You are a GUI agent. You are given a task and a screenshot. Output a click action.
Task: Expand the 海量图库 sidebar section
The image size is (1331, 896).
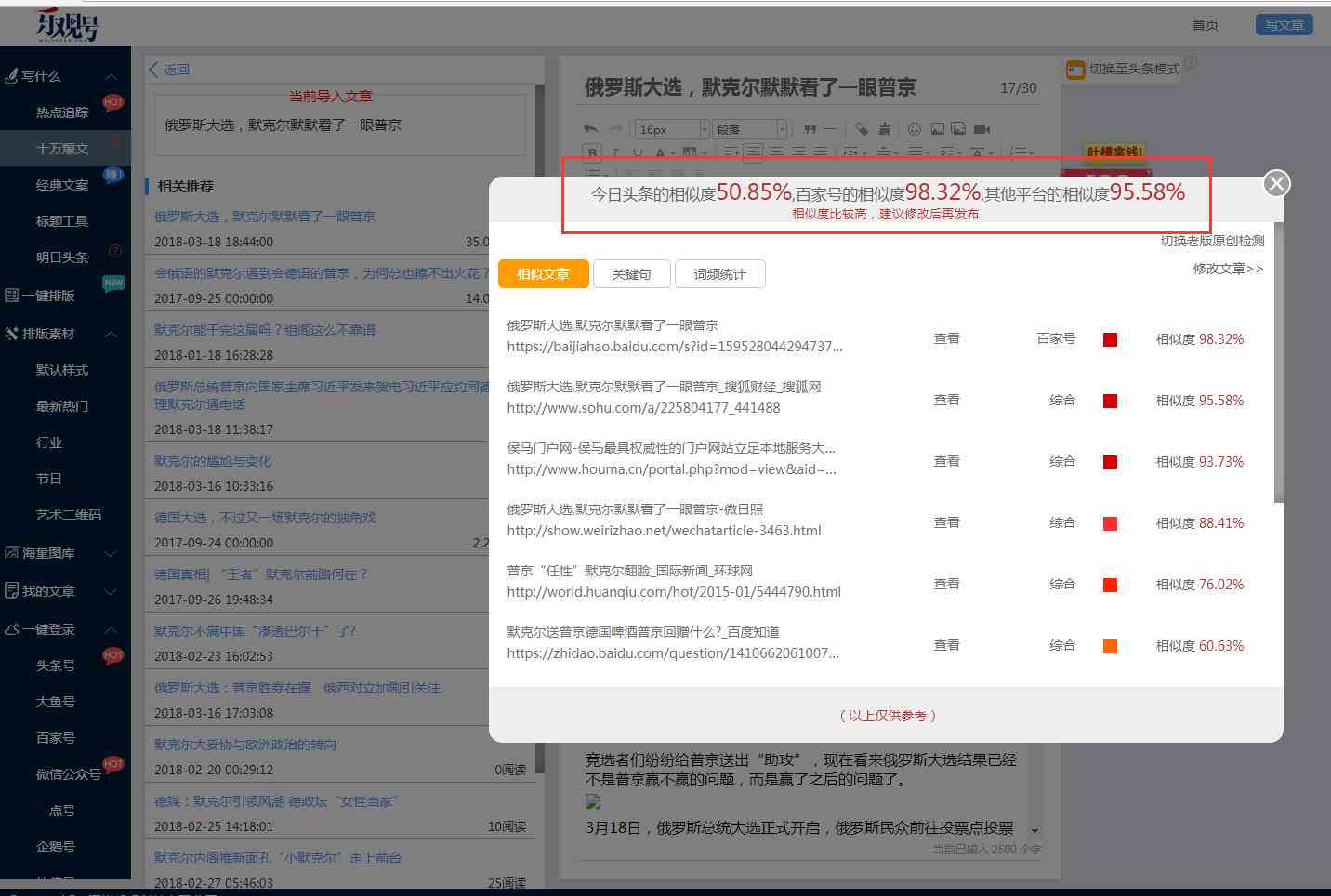111,553
